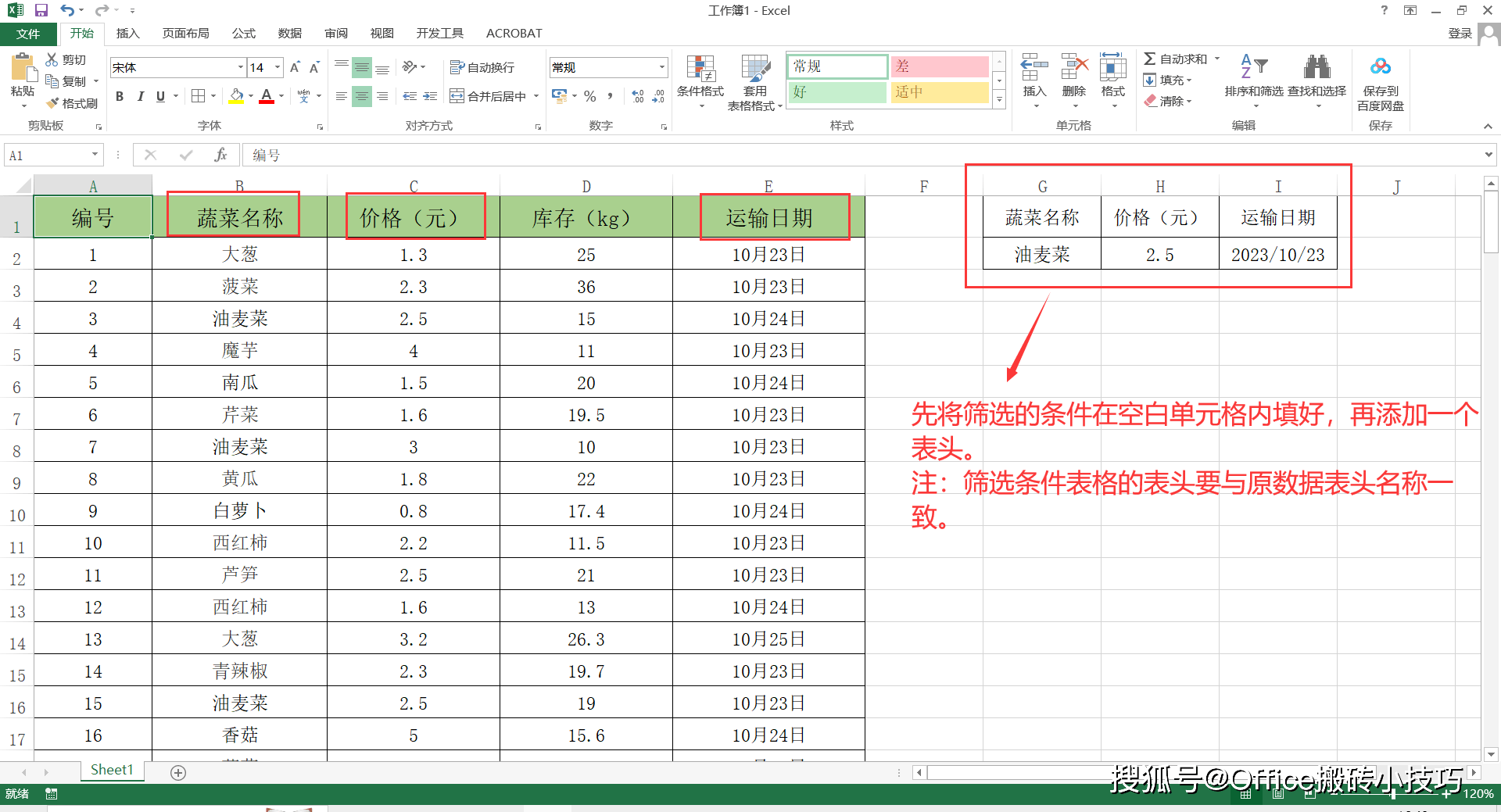Click the Insert cells icon
The image size is (1501, 812).
[1034, 67]
